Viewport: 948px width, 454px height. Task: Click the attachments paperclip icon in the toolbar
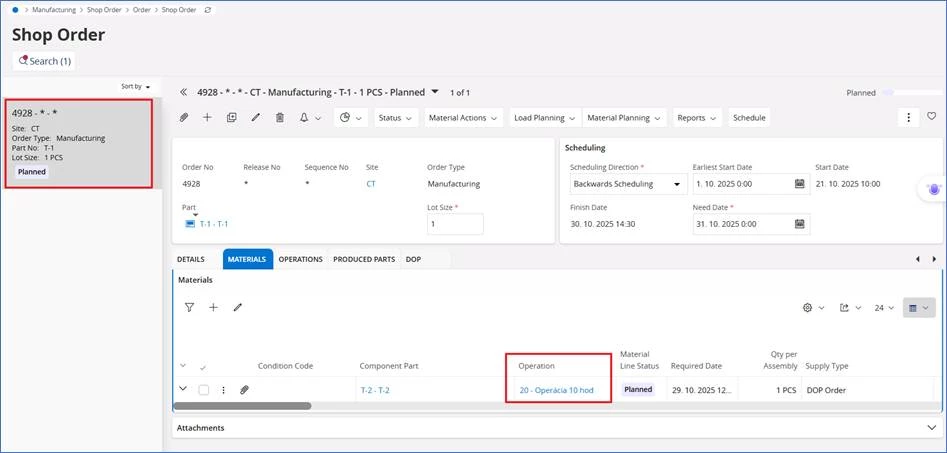[x=184, y=118]
